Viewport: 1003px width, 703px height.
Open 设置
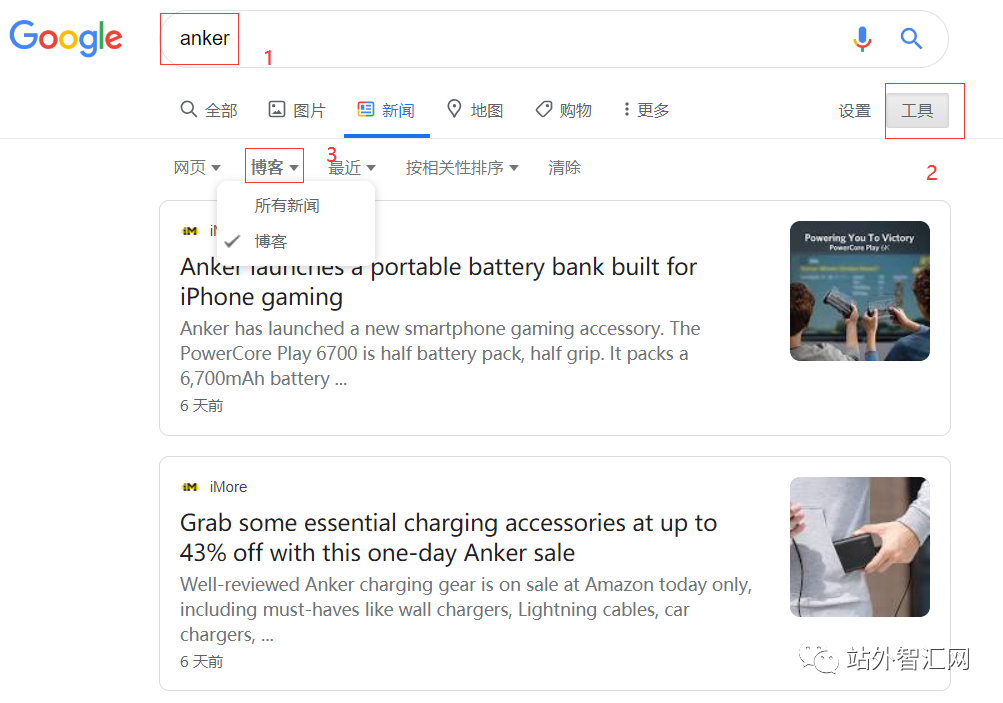(x=855, y=111)
